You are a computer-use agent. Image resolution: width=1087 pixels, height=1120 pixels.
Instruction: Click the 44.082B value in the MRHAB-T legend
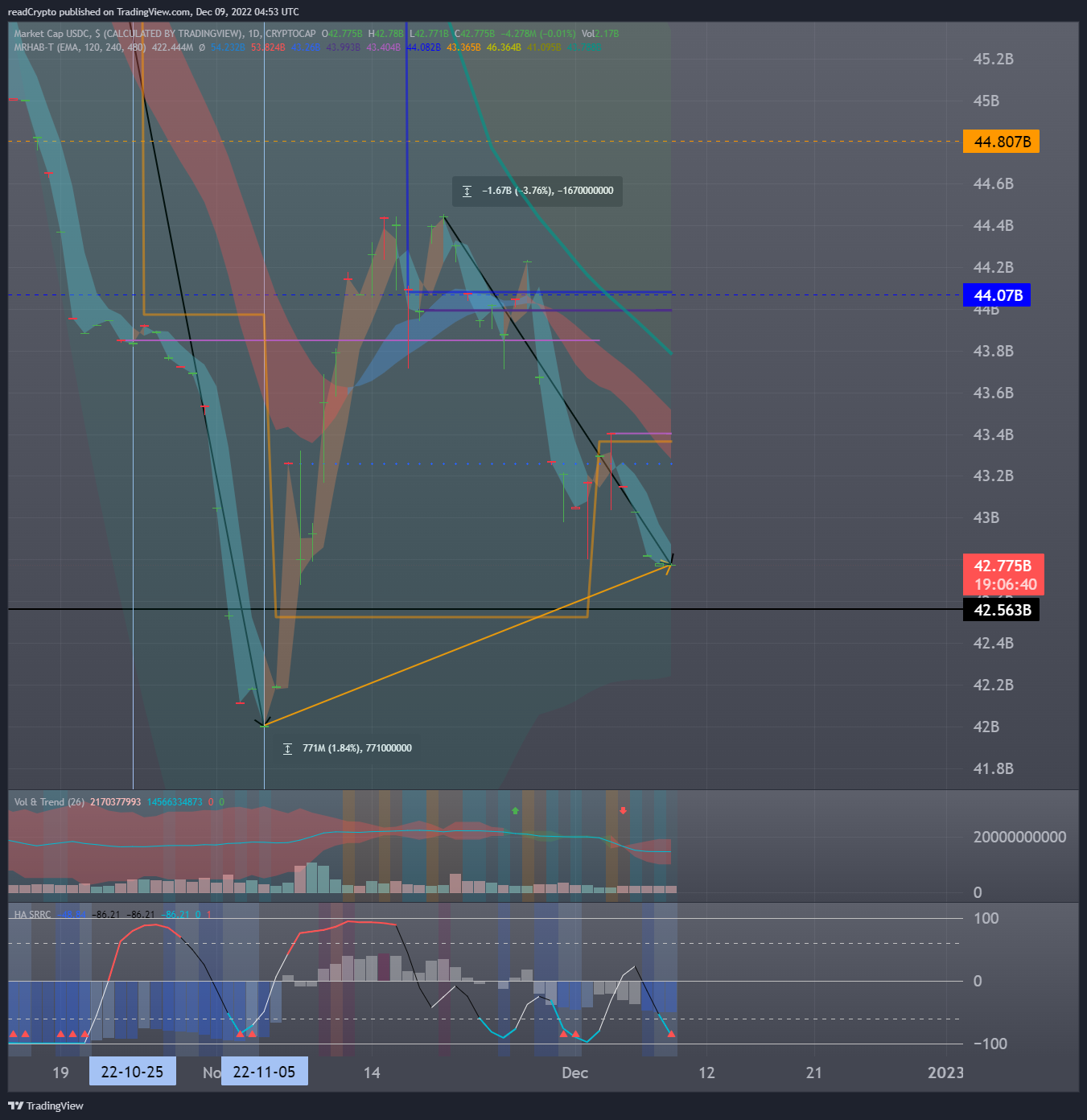[x=423, y=47]
